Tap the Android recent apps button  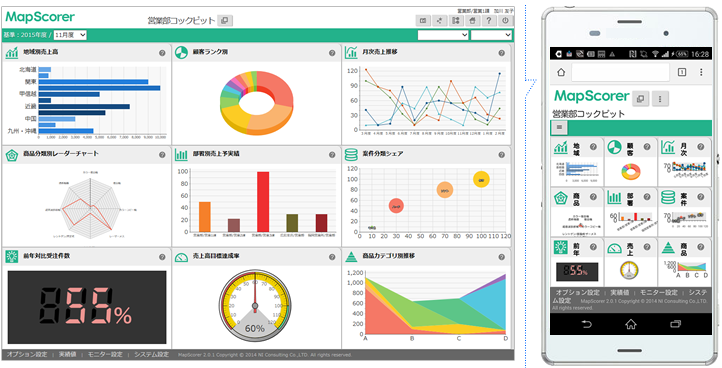(675, 324)
